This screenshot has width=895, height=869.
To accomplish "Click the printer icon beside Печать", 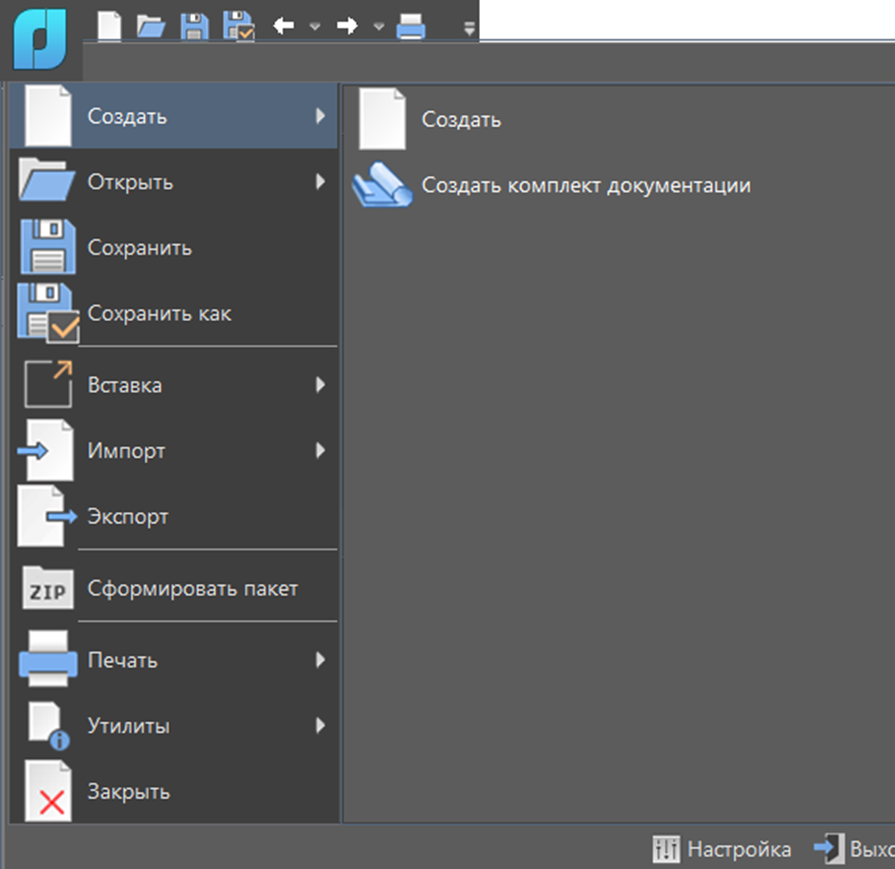I will click(48, 659).
